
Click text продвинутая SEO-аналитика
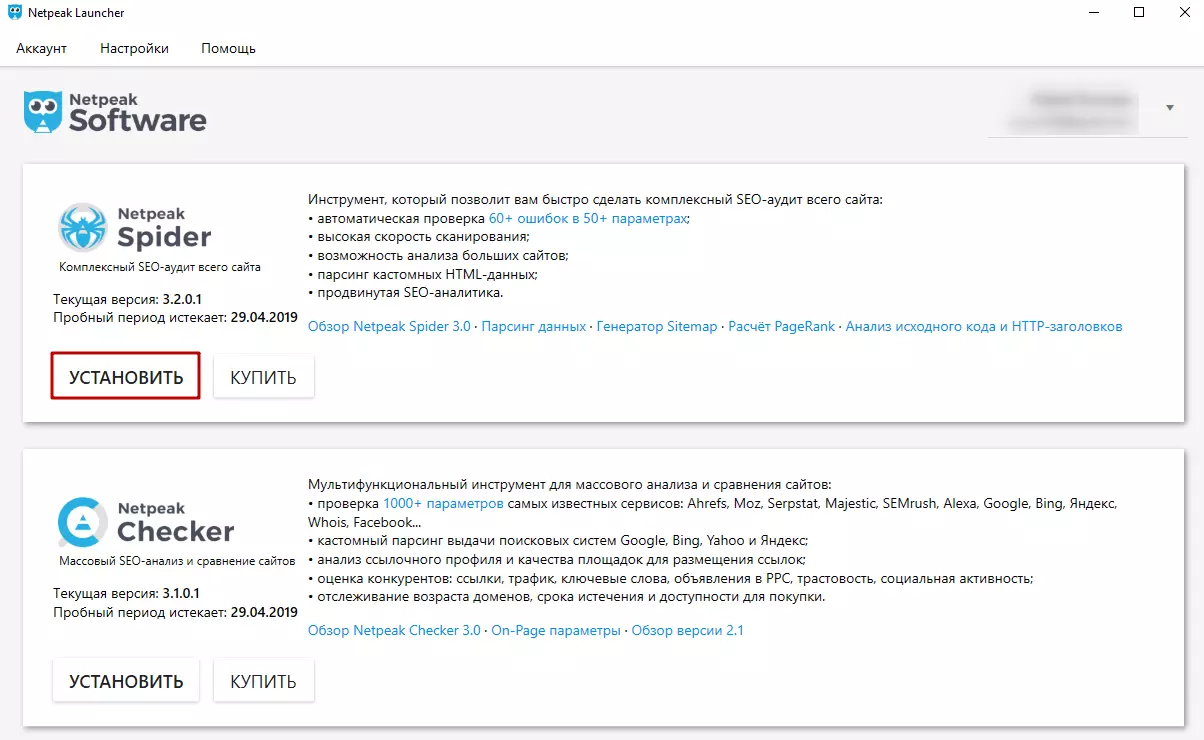[x=410, y=293]
